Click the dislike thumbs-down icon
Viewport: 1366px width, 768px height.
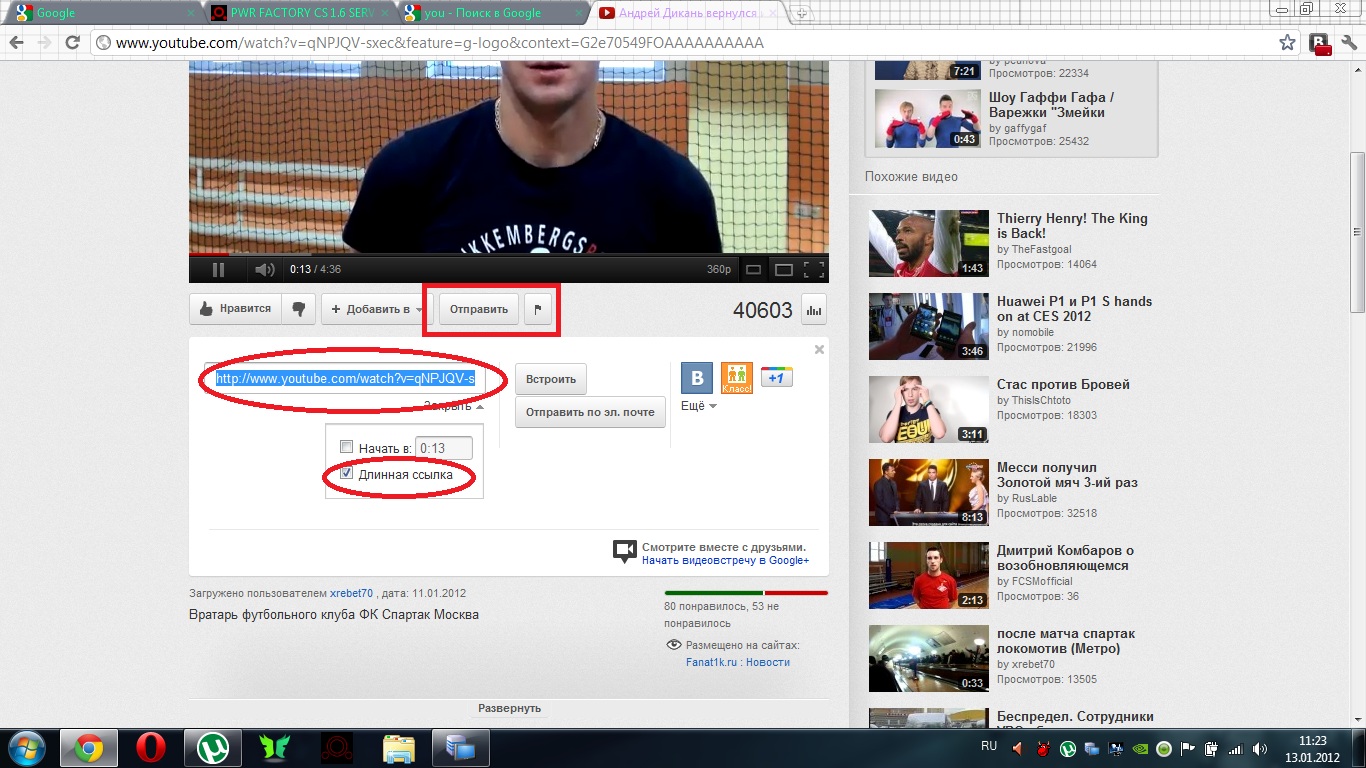pos(299,309)
